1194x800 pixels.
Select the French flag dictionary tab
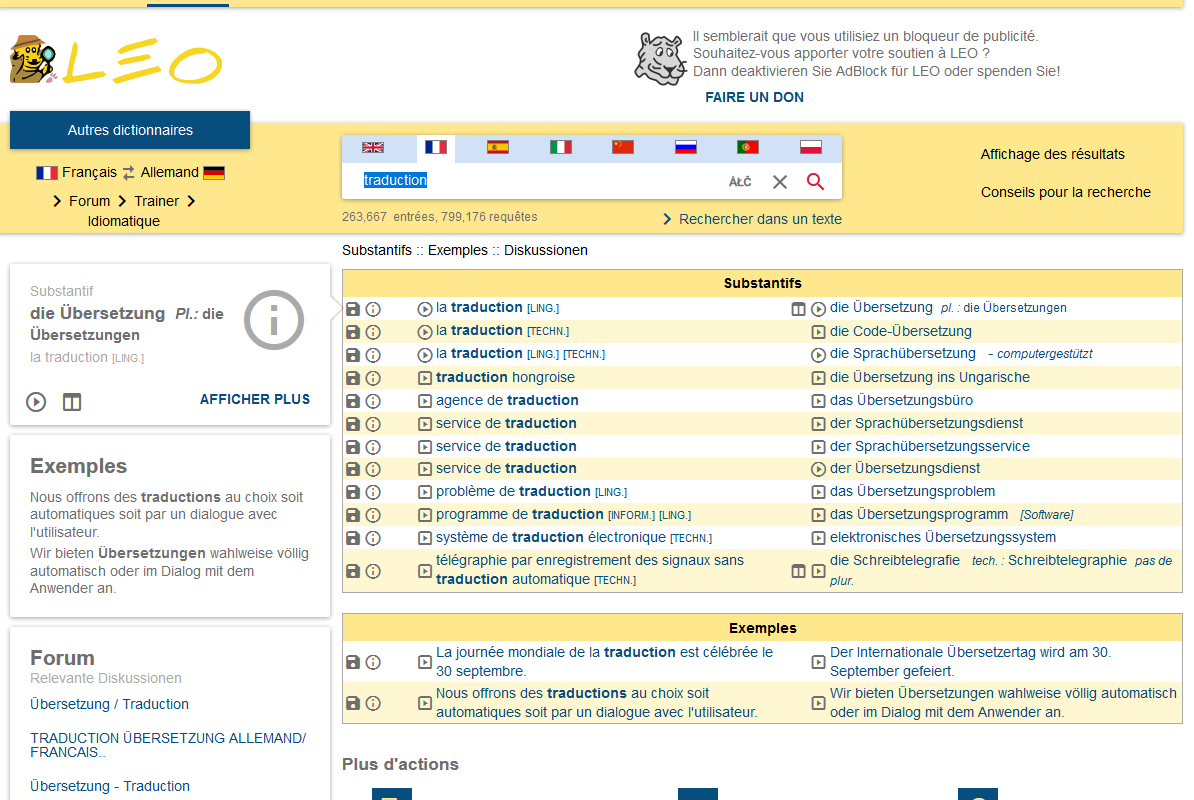tap(436, 148)
